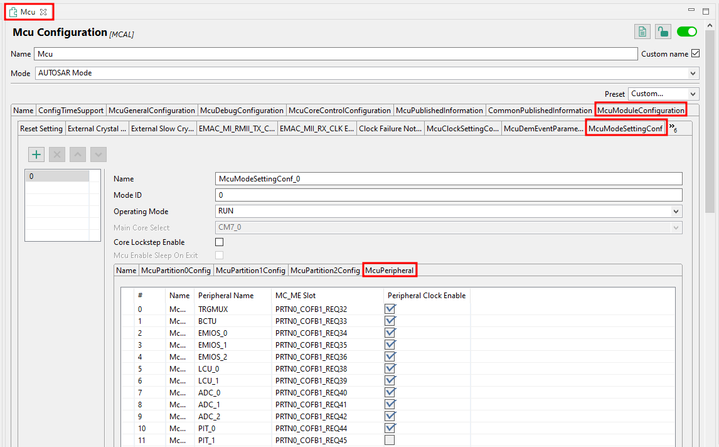Screen dimensions: 719x447
Task: Open the McuClockSettingCo... sub-tab
Action: coord(462,129)
